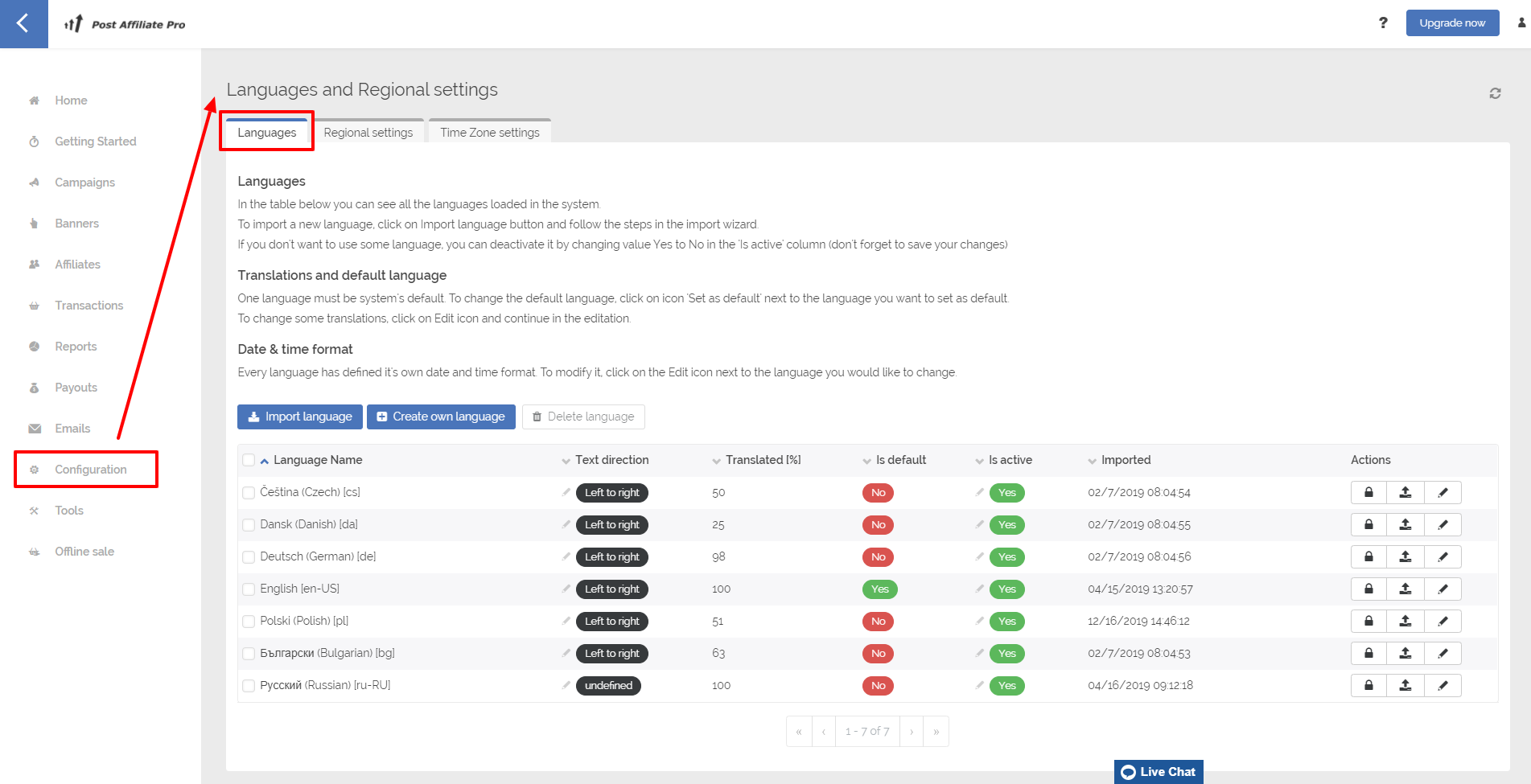This screenshot has width=1531, height=784.
Task: Click the lock icon for English row
Action: tap(1368, 589)
